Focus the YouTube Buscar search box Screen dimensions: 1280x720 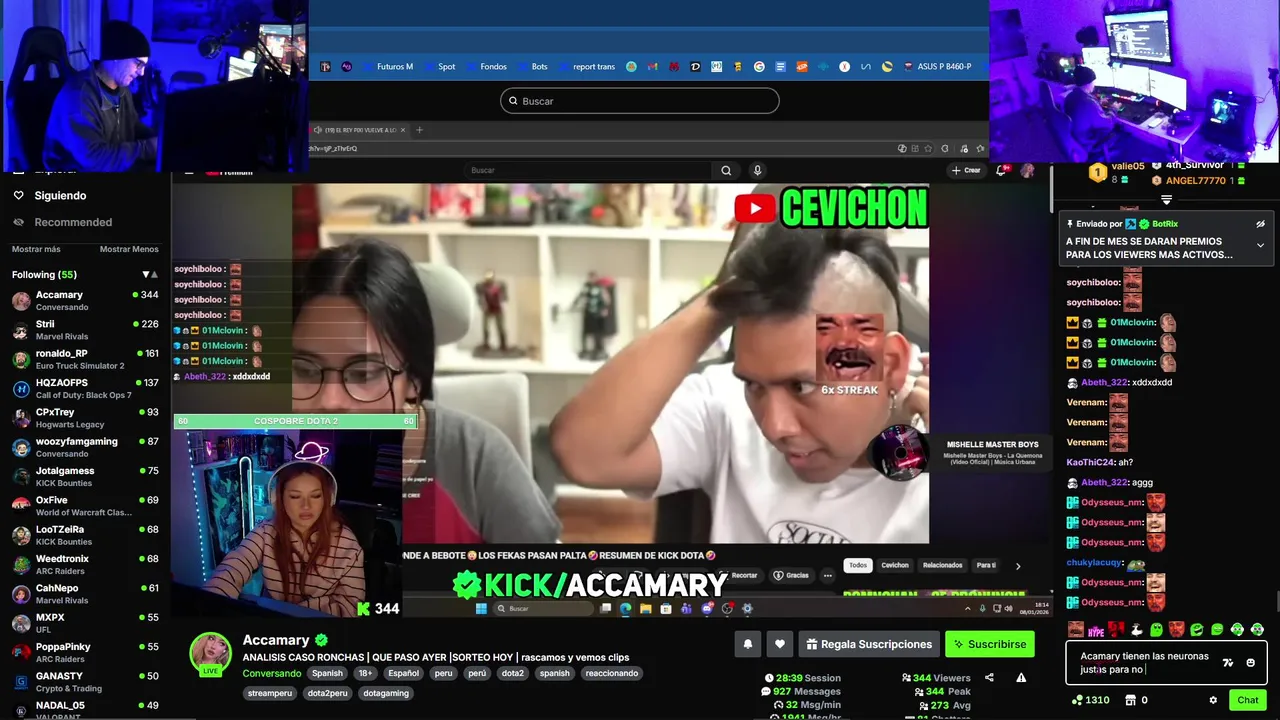[590, 170]
